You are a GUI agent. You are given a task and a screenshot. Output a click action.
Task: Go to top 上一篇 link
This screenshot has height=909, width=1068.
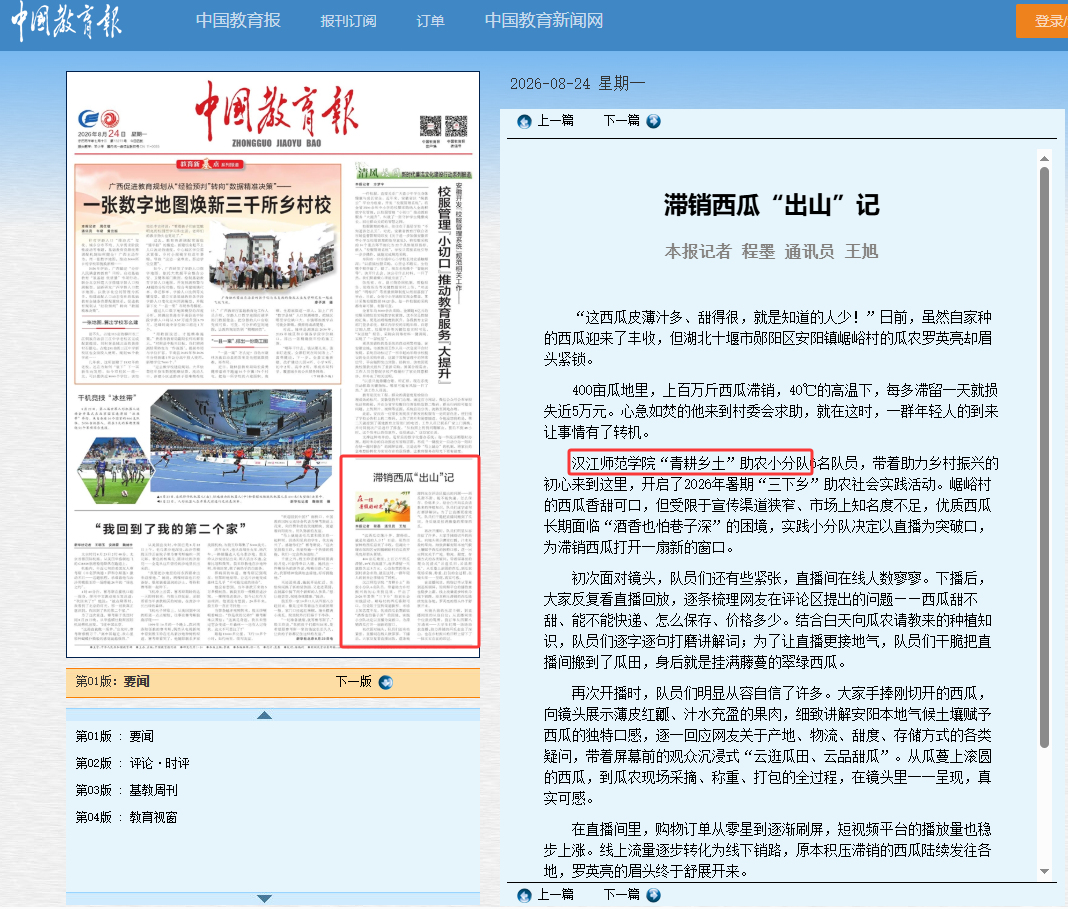[556, 121]
